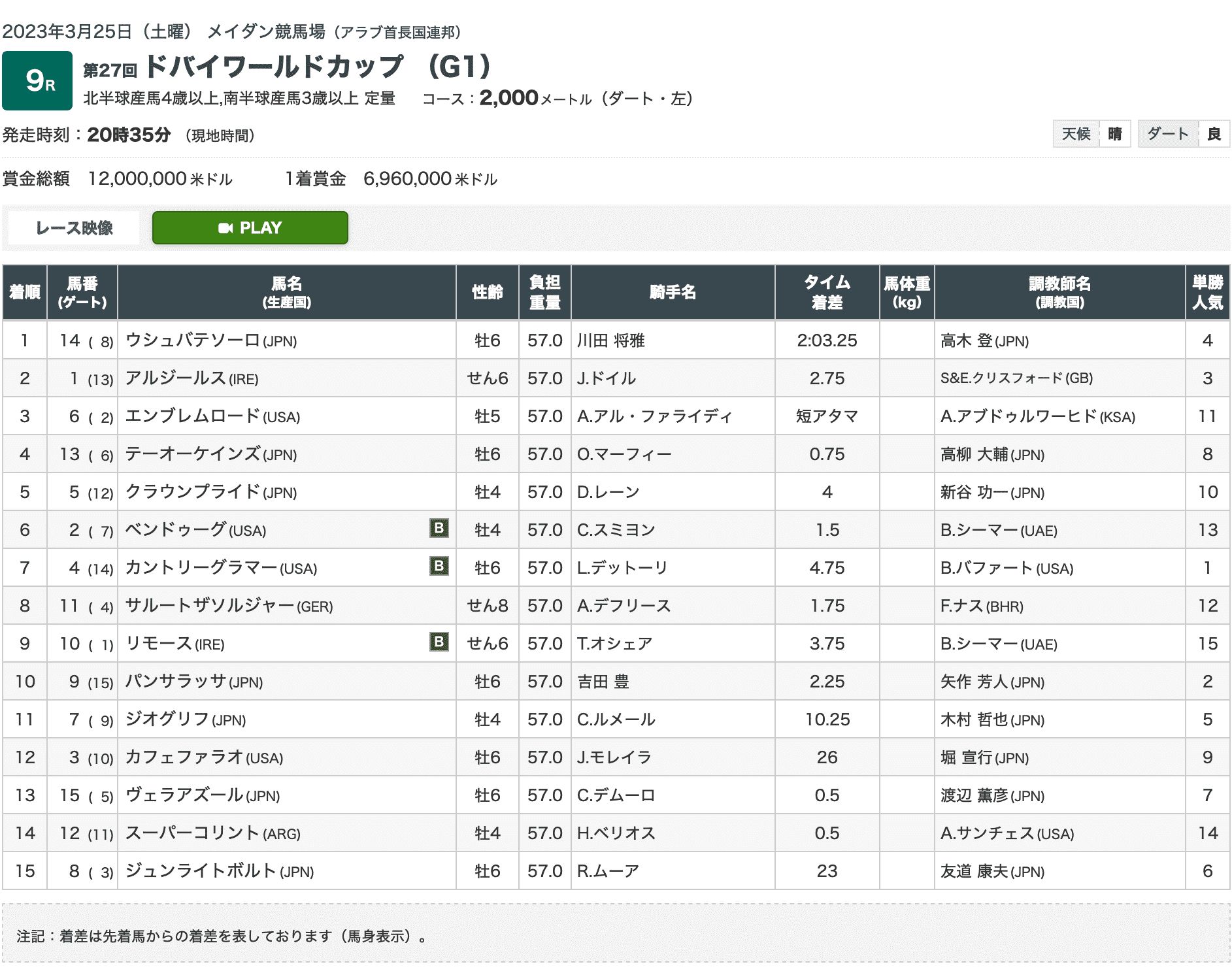Select horse name リモース

pos(159,644)
